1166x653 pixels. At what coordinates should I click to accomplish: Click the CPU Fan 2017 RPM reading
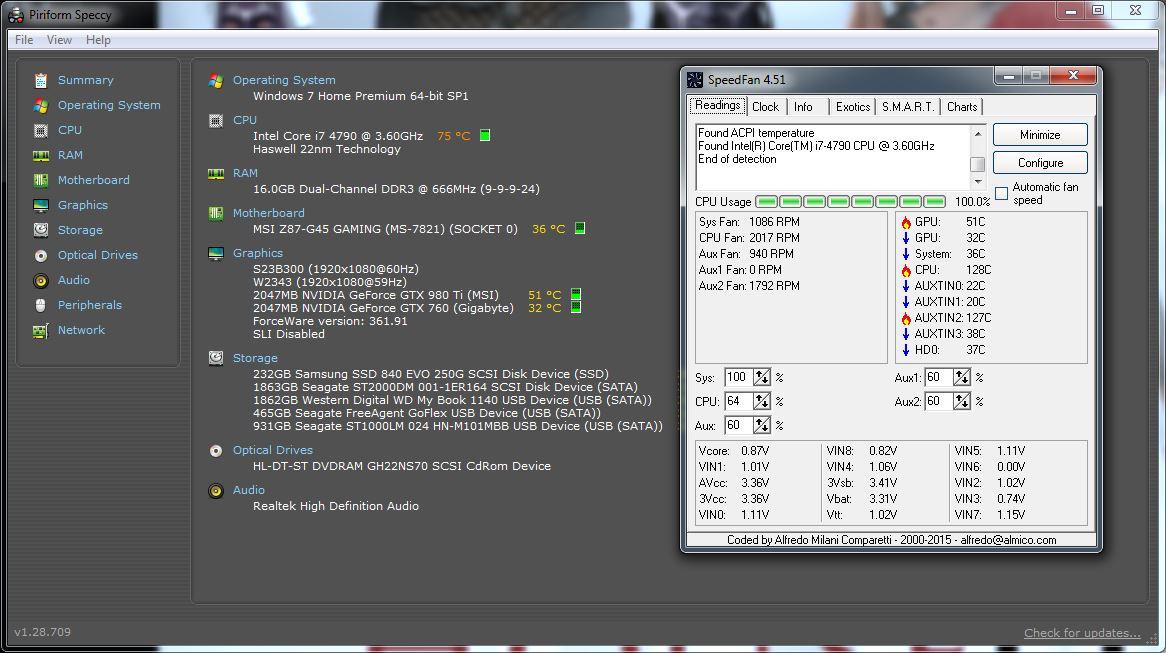749,238
